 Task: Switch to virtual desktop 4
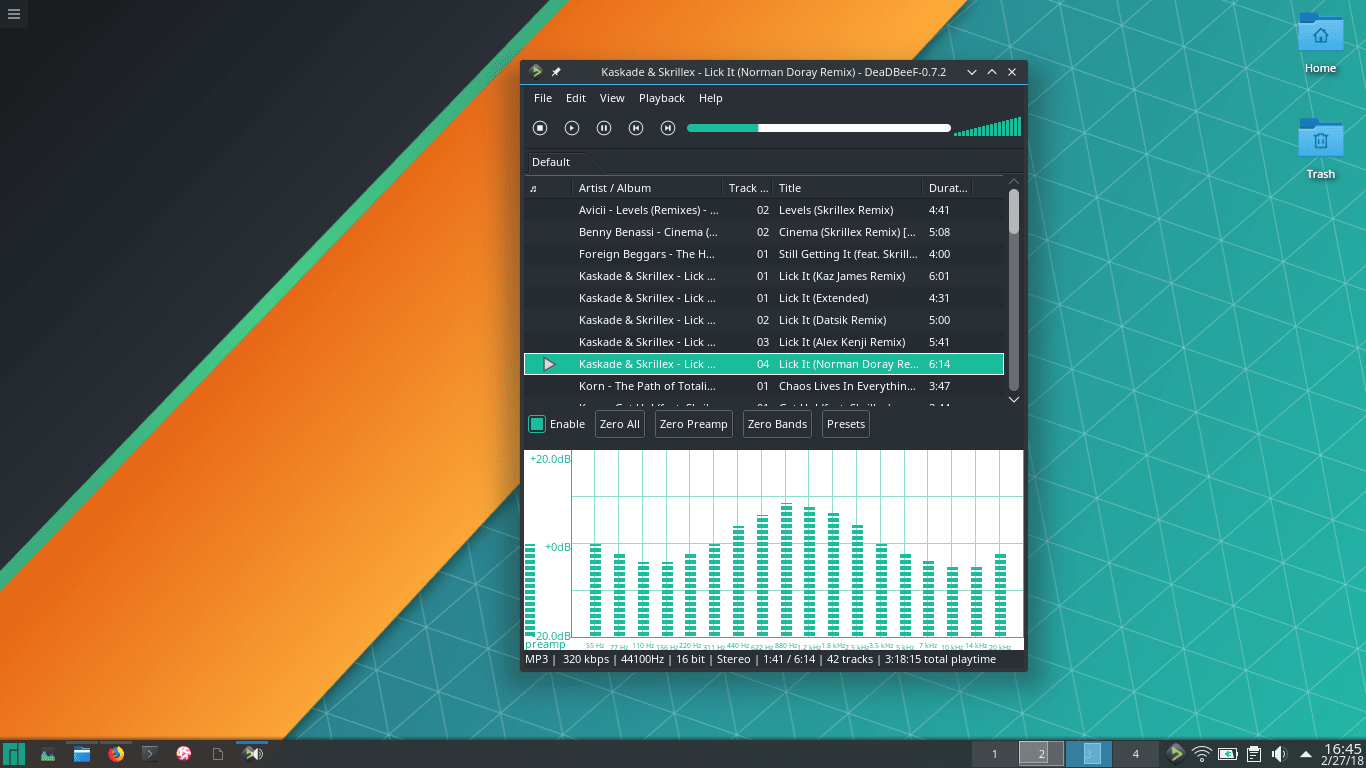click(x=1135, y=754)
